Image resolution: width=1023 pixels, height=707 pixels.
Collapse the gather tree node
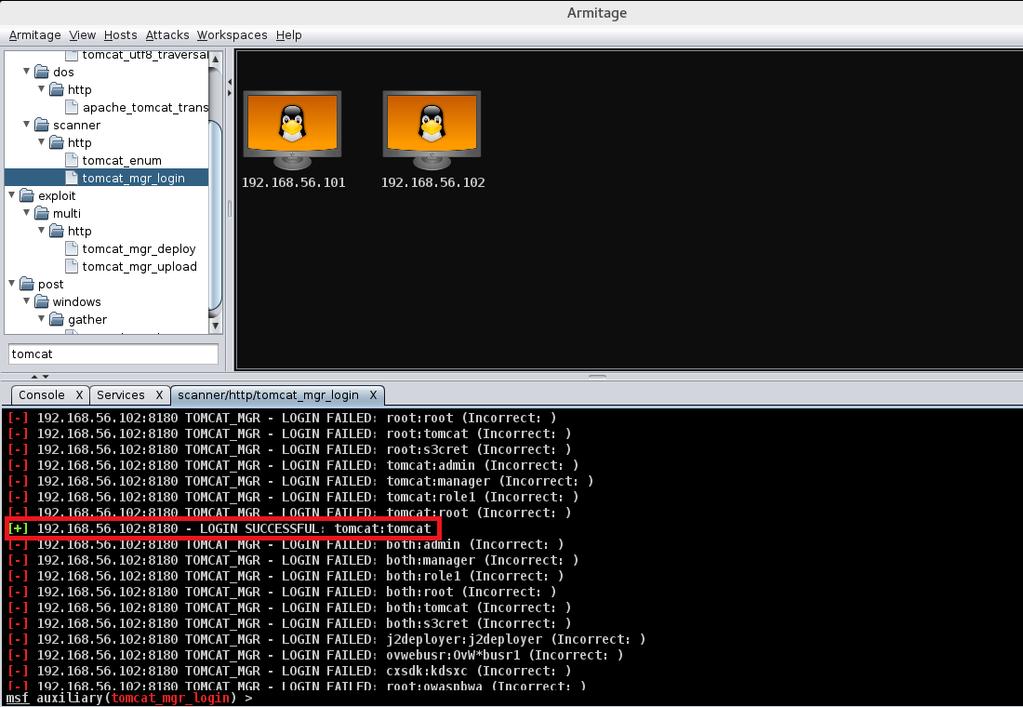coord(42,318)
